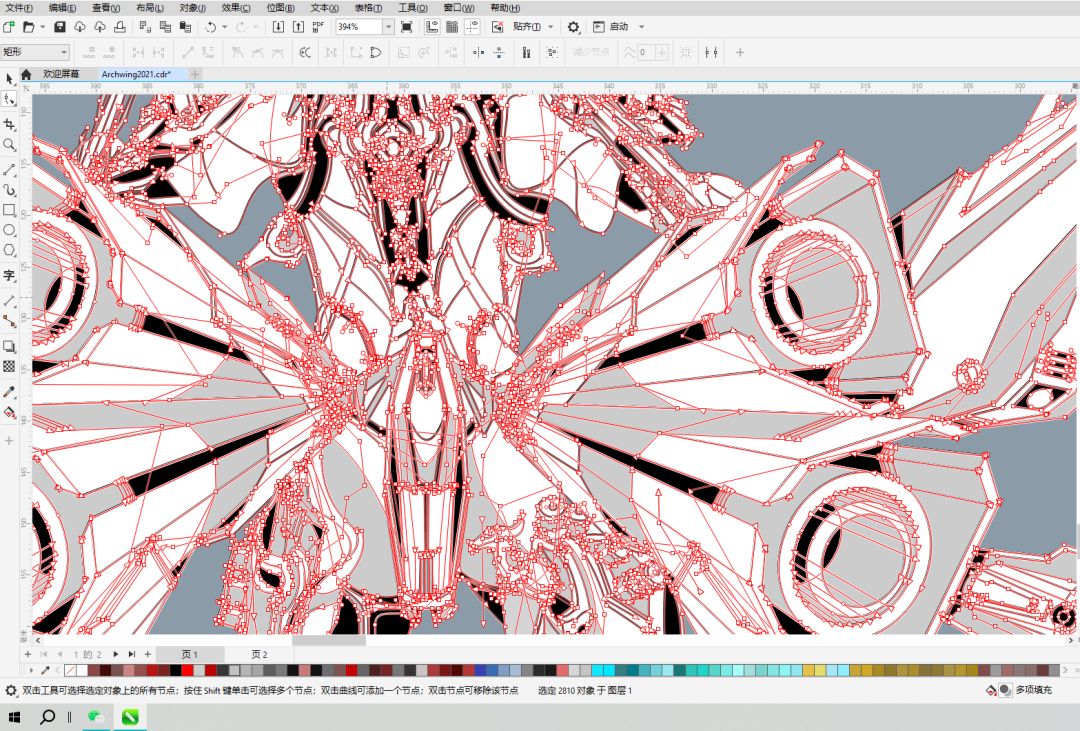Select the Shape node editing tool
This screenshot has width=1080, height=731.
tap(9, 100)
